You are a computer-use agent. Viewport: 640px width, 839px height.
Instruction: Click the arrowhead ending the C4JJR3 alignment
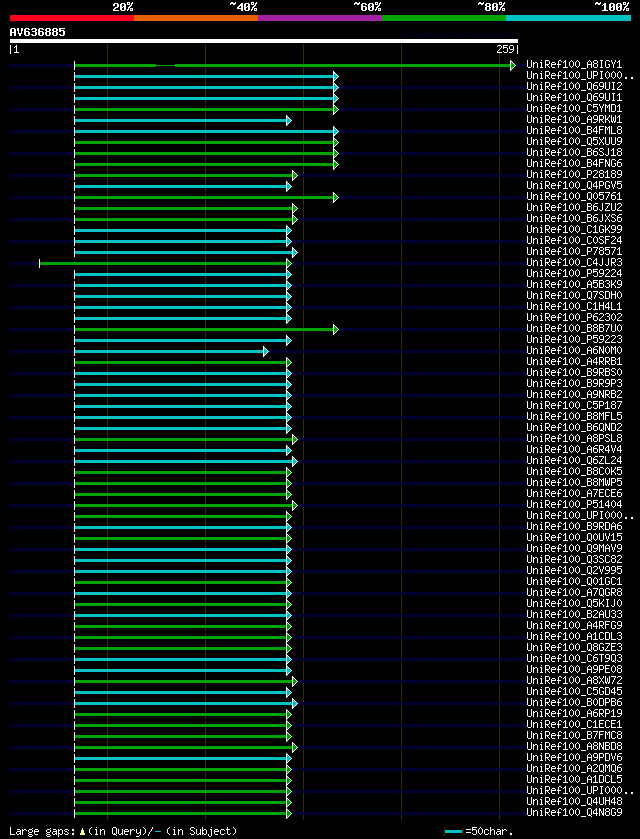[x=289, y=263]
